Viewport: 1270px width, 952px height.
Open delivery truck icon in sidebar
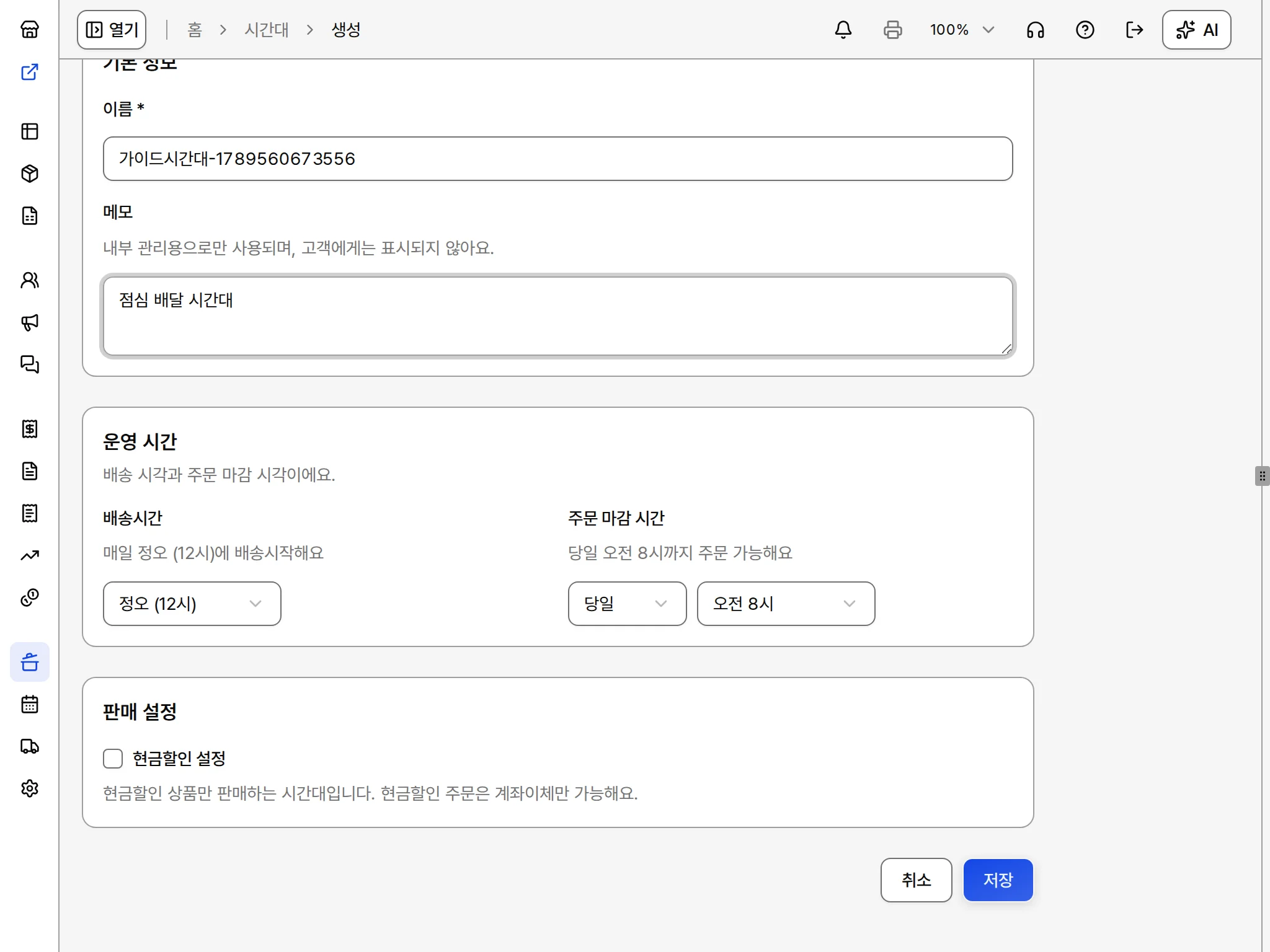point(30,746)
